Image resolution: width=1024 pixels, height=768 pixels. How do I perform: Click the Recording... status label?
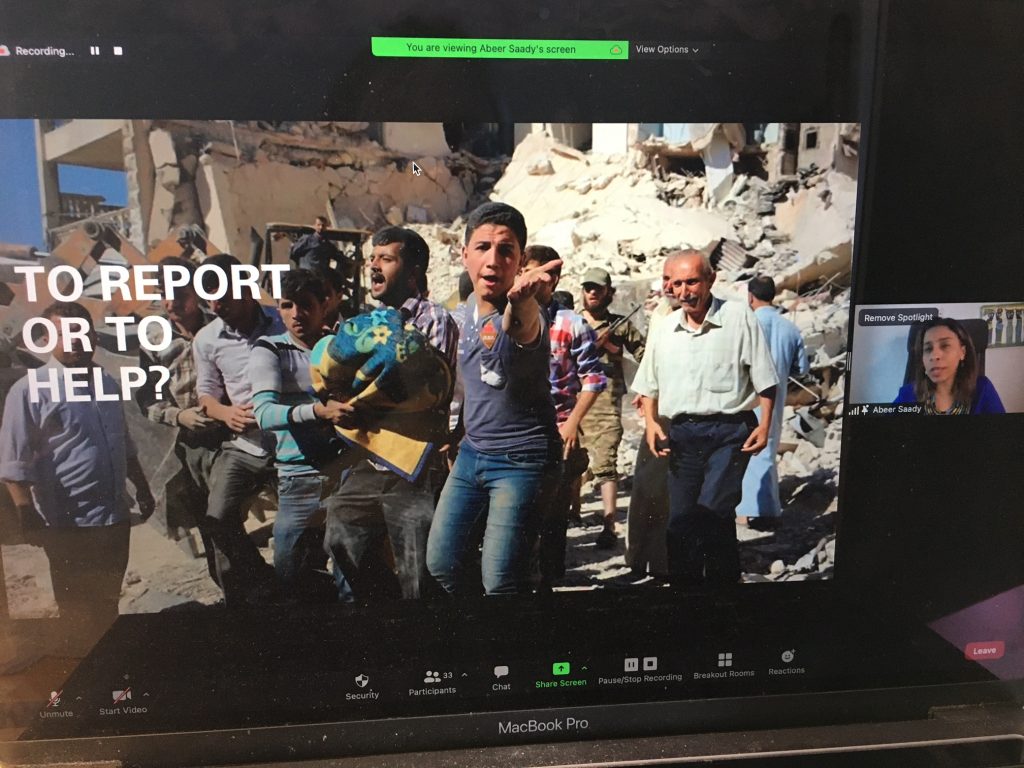click(44, 51)
